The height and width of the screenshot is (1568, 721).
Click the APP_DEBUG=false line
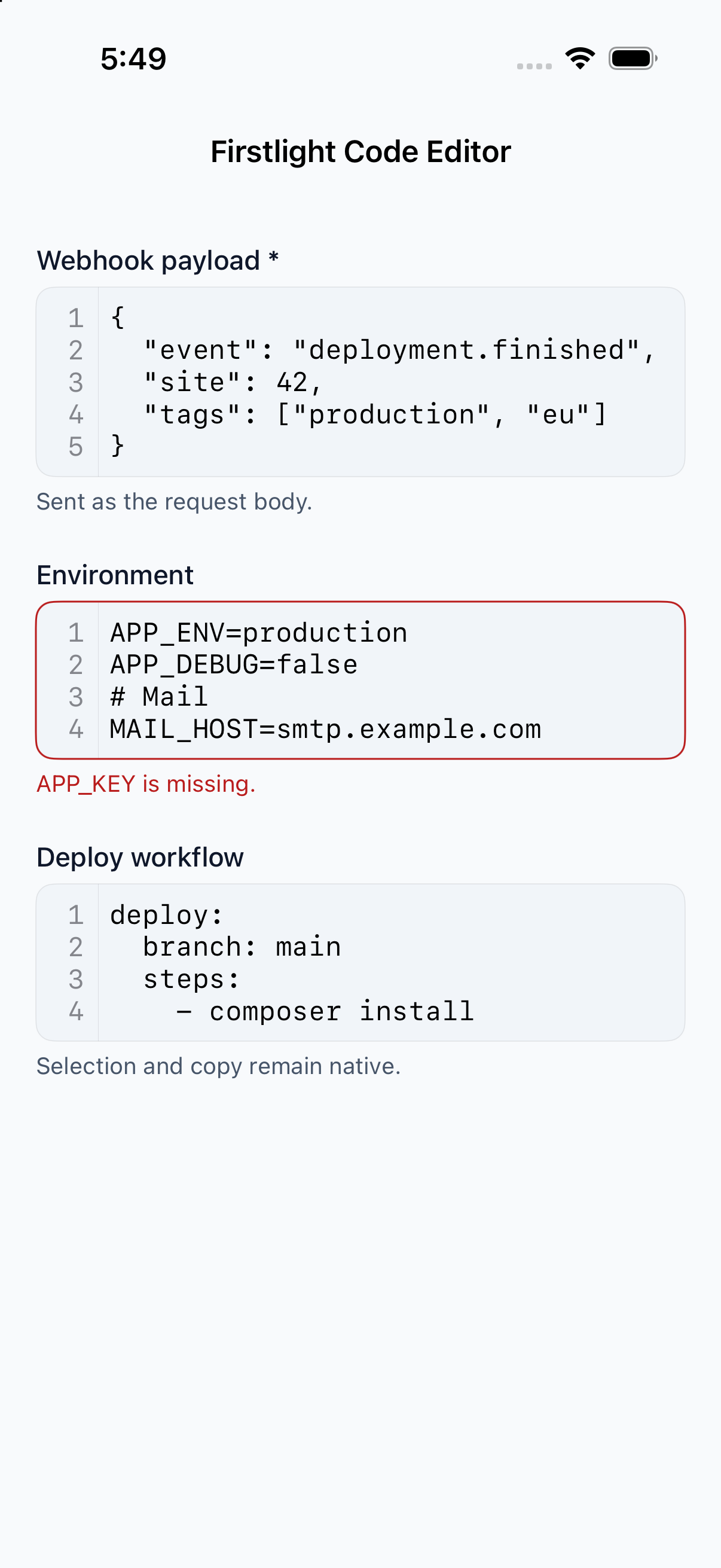234,665
